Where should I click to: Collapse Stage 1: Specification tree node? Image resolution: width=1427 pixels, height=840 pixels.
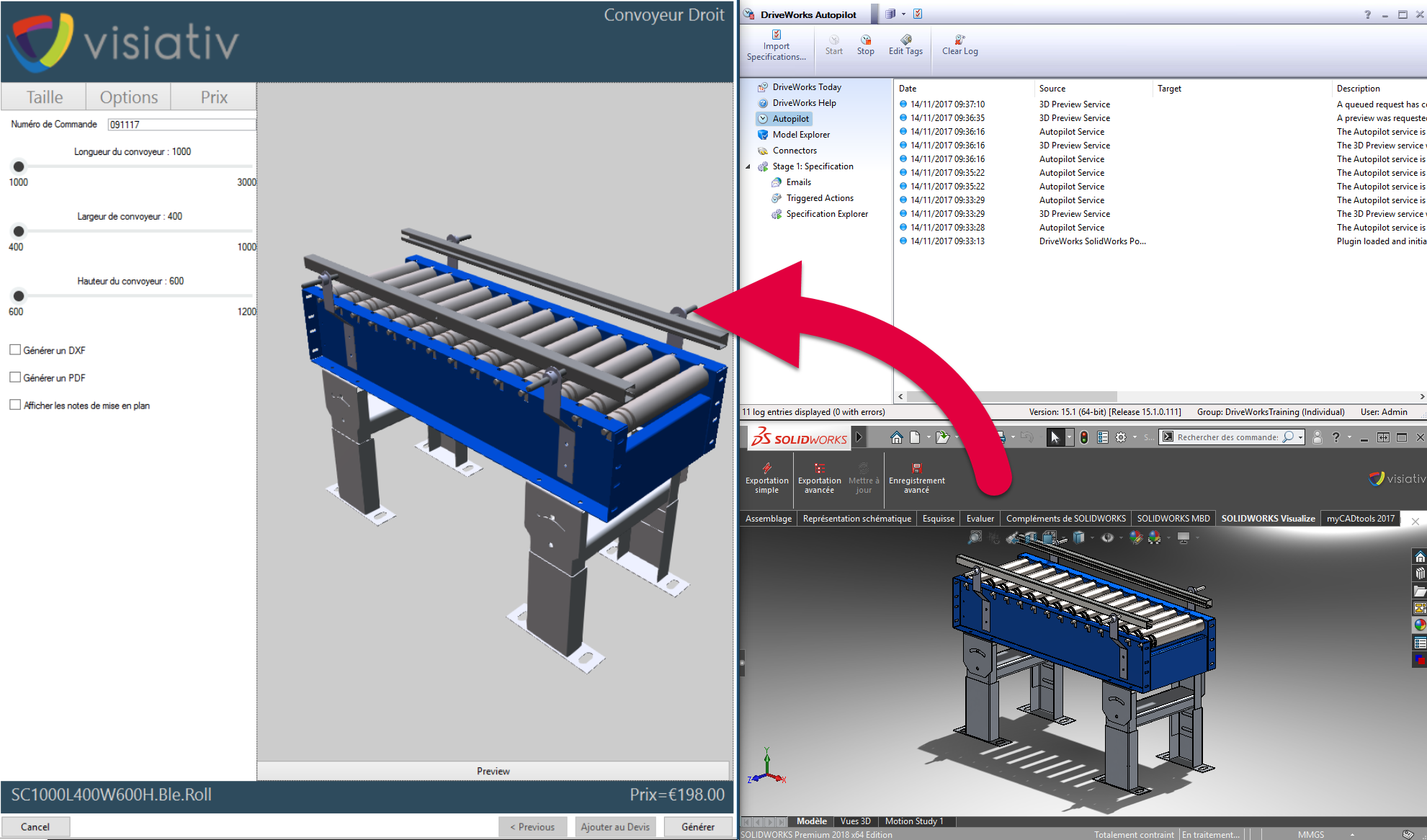748,166
